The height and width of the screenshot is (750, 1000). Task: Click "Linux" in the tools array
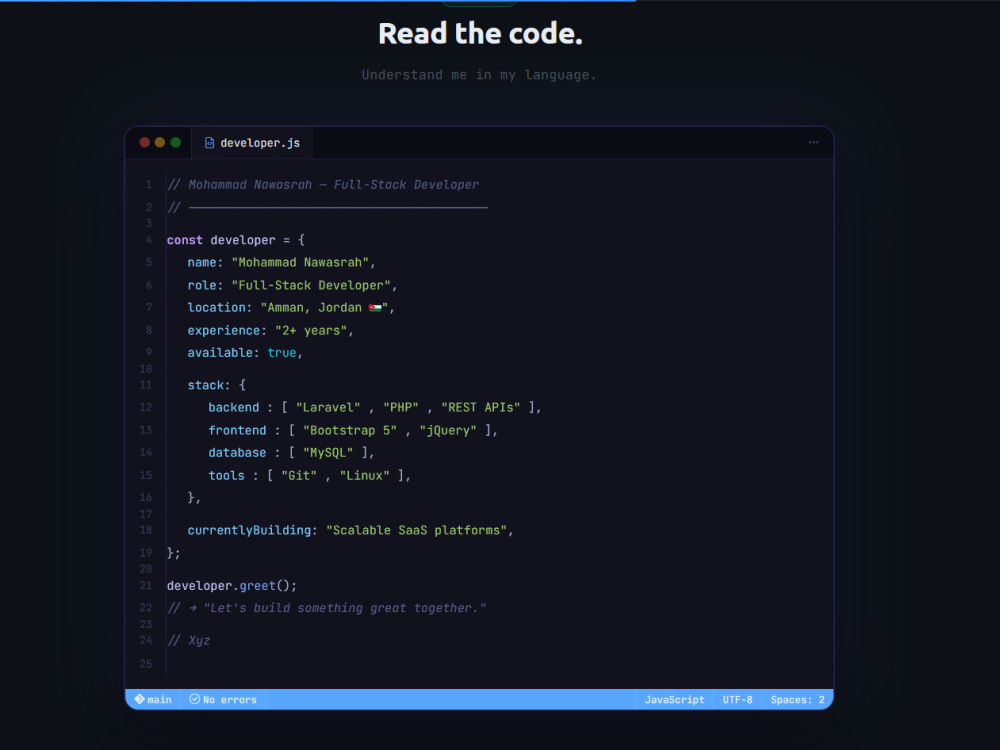pos(364,476)
